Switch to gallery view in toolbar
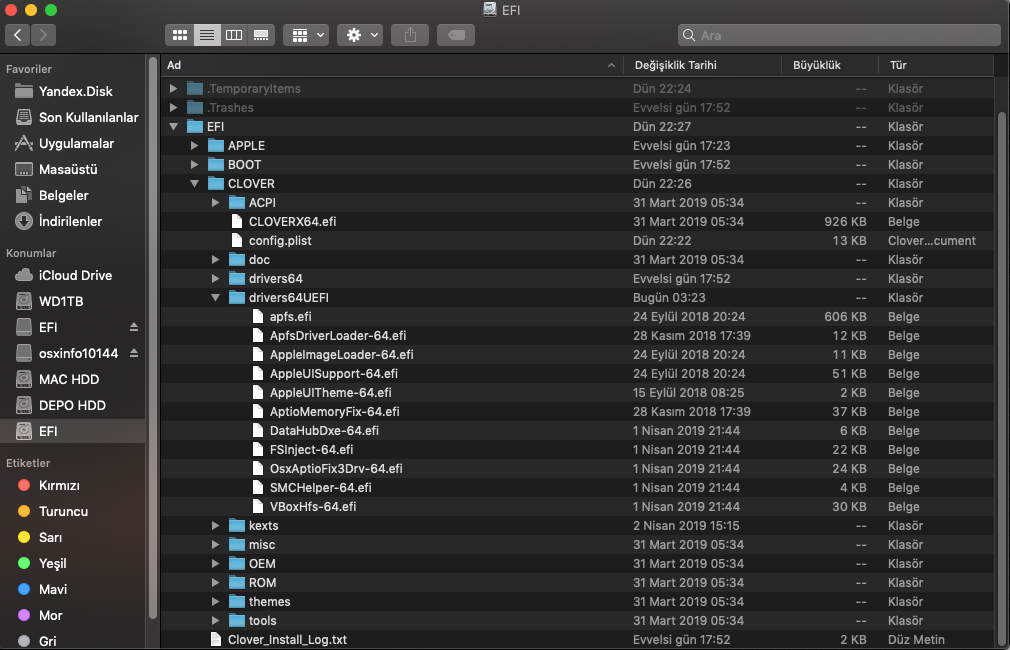 point(261,35)
